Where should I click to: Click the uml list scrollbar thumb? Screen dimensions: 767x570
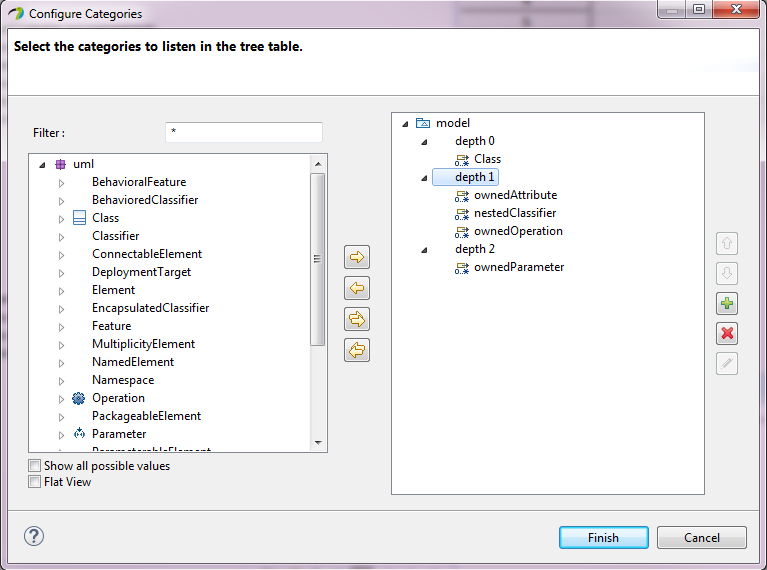317,259
